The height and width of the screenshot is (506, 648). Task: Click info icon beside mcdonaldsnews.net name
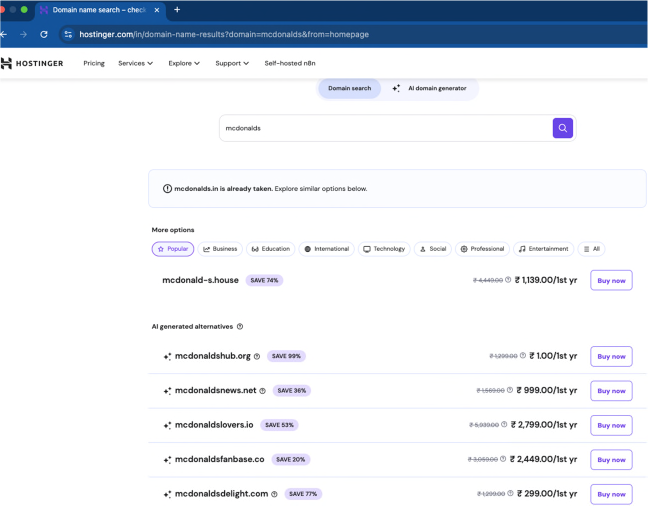tap(262, 391)
